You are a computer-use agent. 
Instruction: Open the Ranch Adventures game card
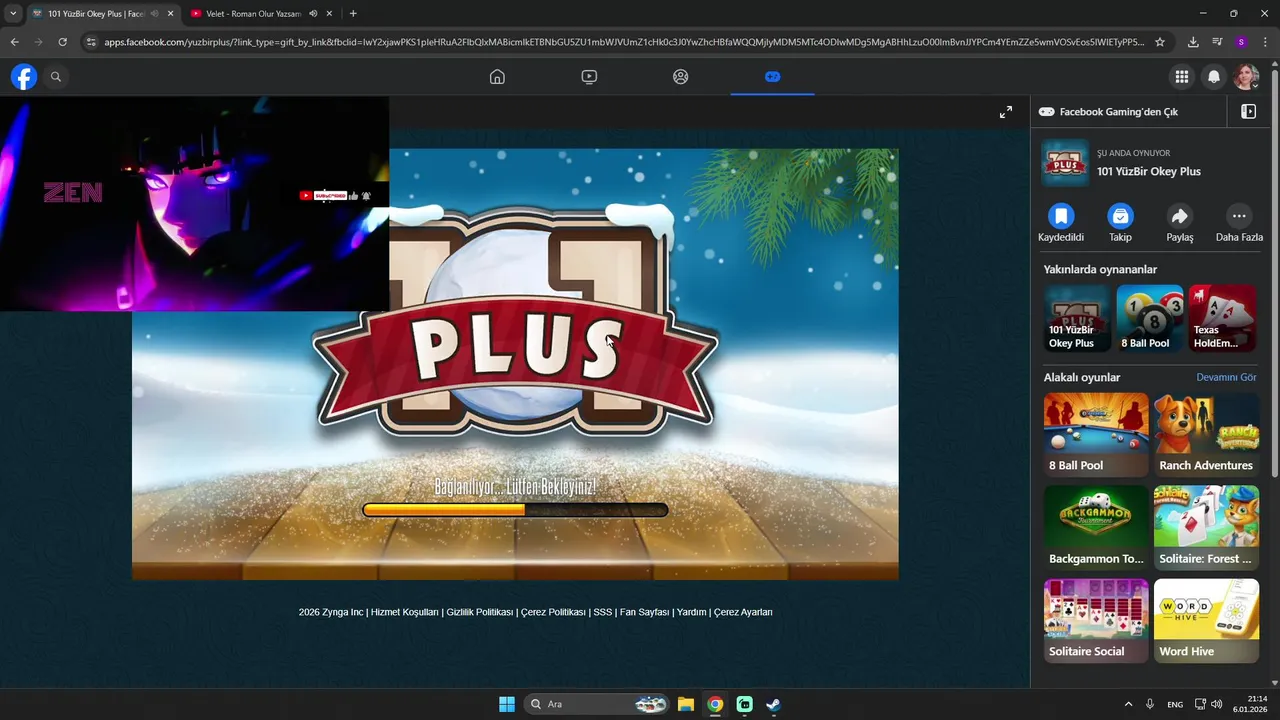pyautogui.click(x=1206, y=435)
